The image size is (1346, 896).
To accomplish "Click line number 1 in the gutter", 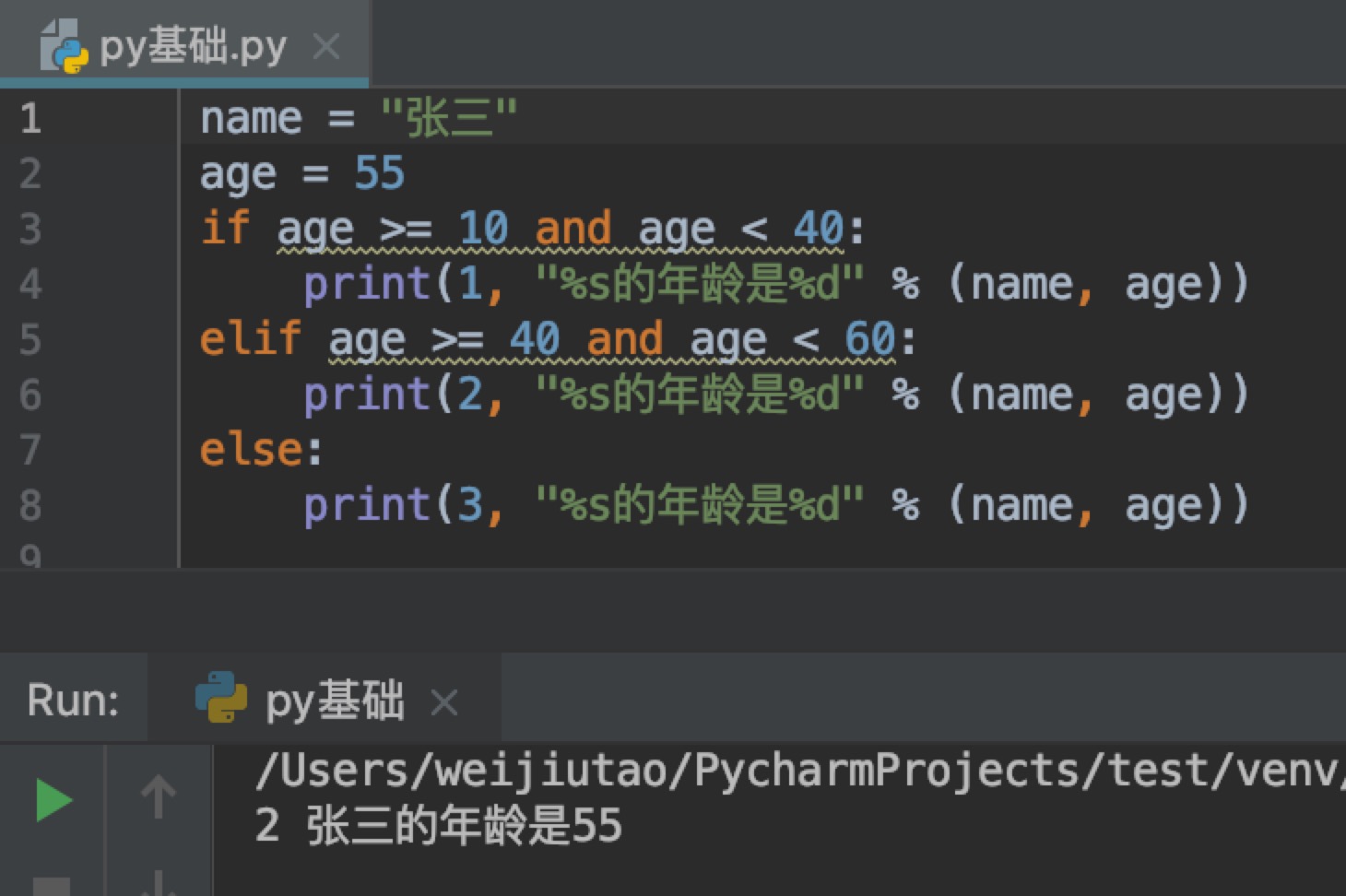I will tap(30, 118).
